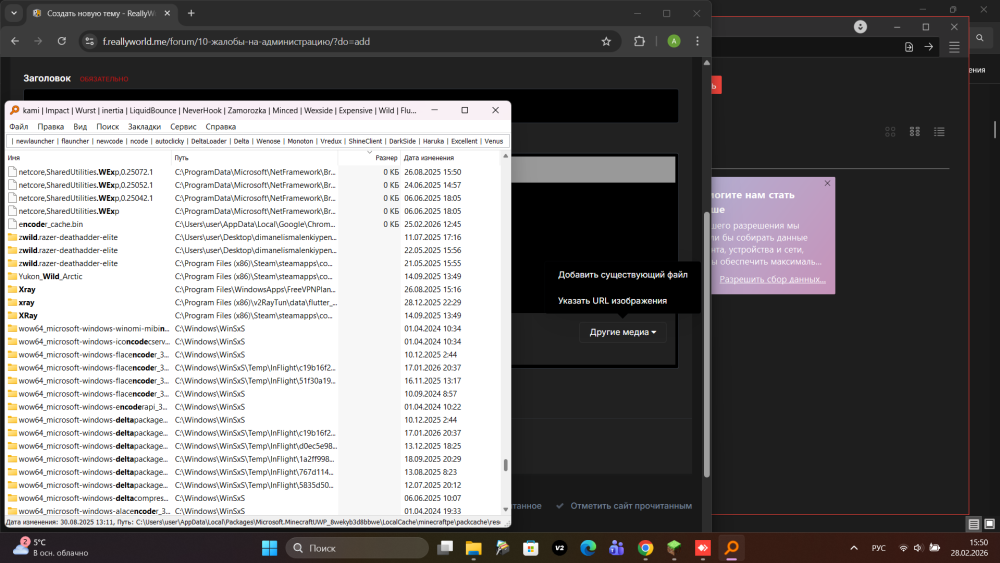The height and width of the screenshot is (563, 1000).
Task: Close the ReallyWorld browser tab
Action: point(167,13)
